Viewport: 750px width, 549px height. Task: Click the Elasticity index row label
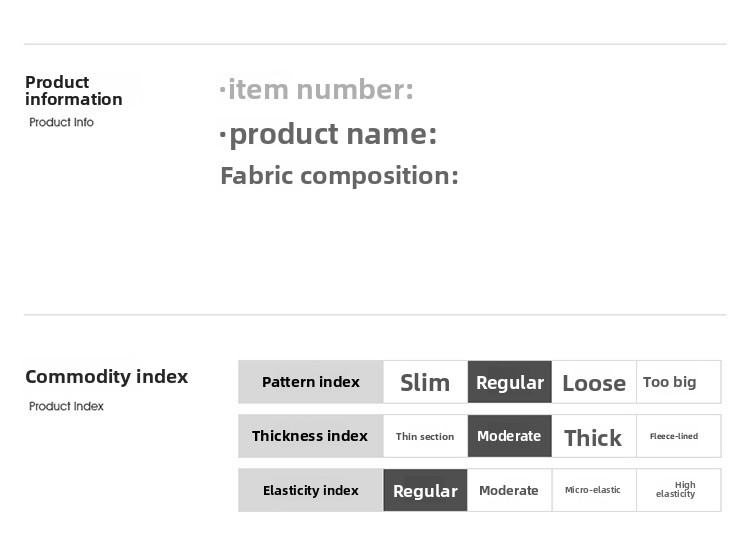[311, 490]
